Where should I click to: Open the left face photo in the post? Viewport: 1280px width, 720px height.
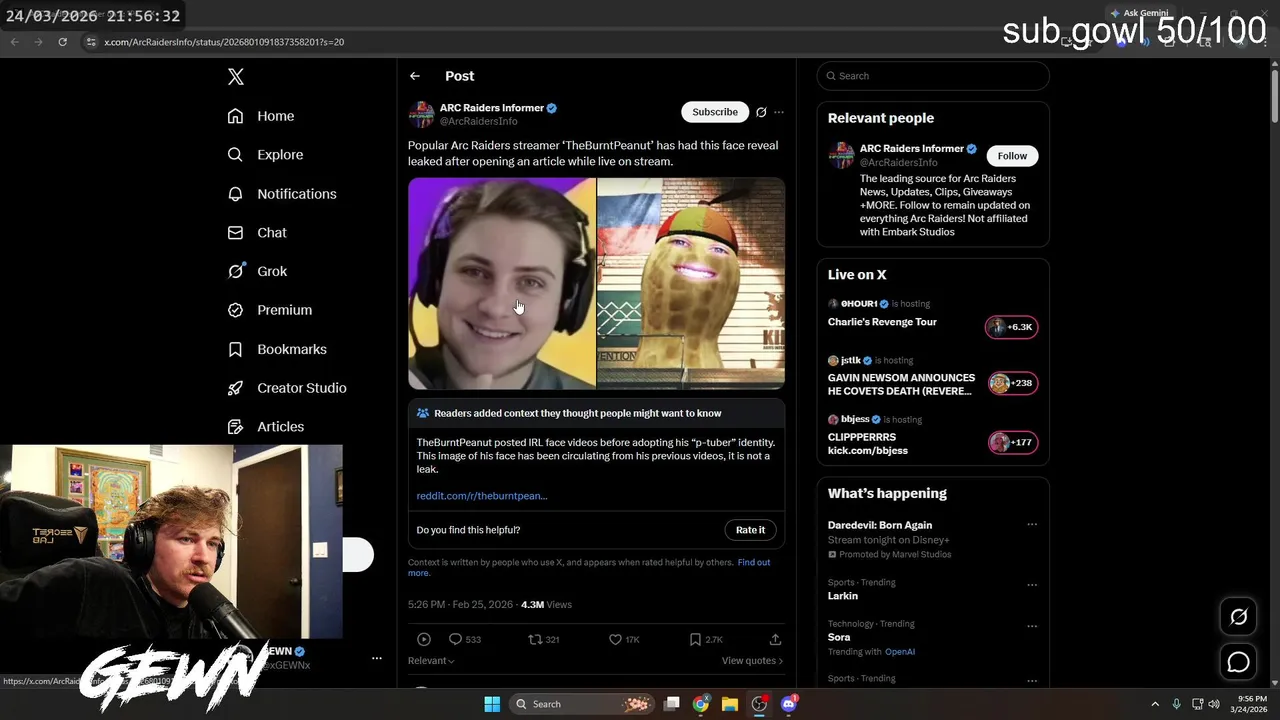[501, 283]
